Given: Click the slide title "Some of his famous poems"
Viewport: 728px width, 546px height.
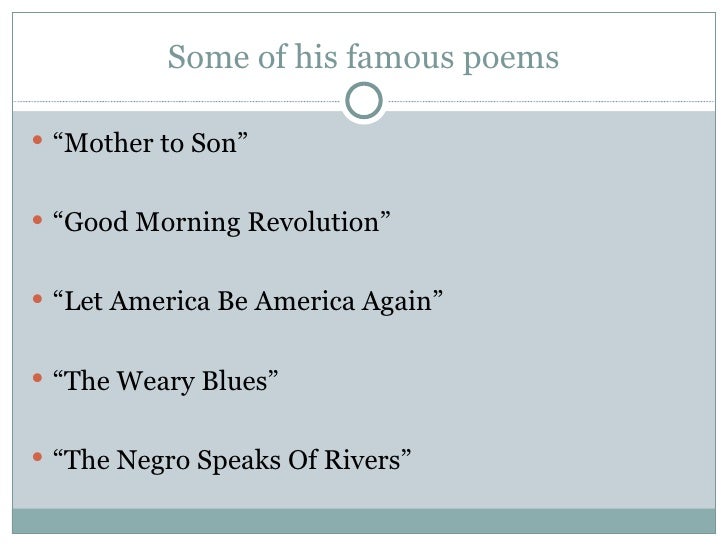Looking at the screenshot, I should (x=363, y=58).
